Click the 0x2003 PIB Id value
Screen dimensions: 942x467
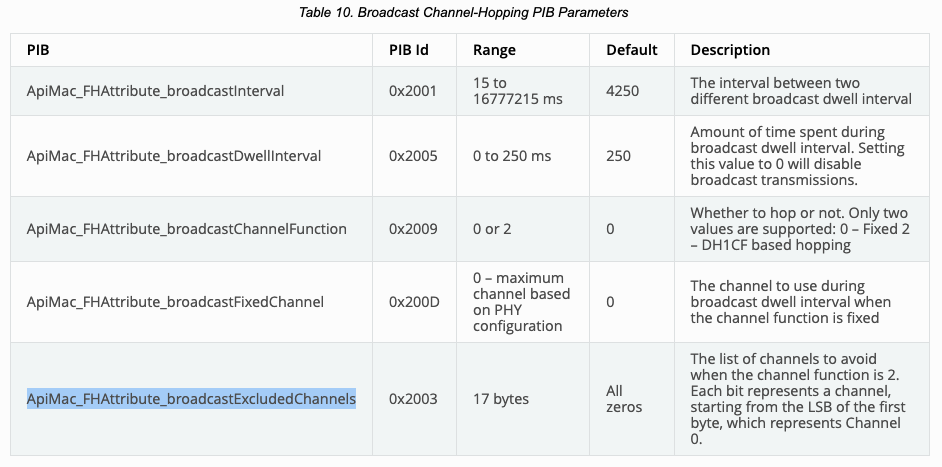(x=413, y=399)
